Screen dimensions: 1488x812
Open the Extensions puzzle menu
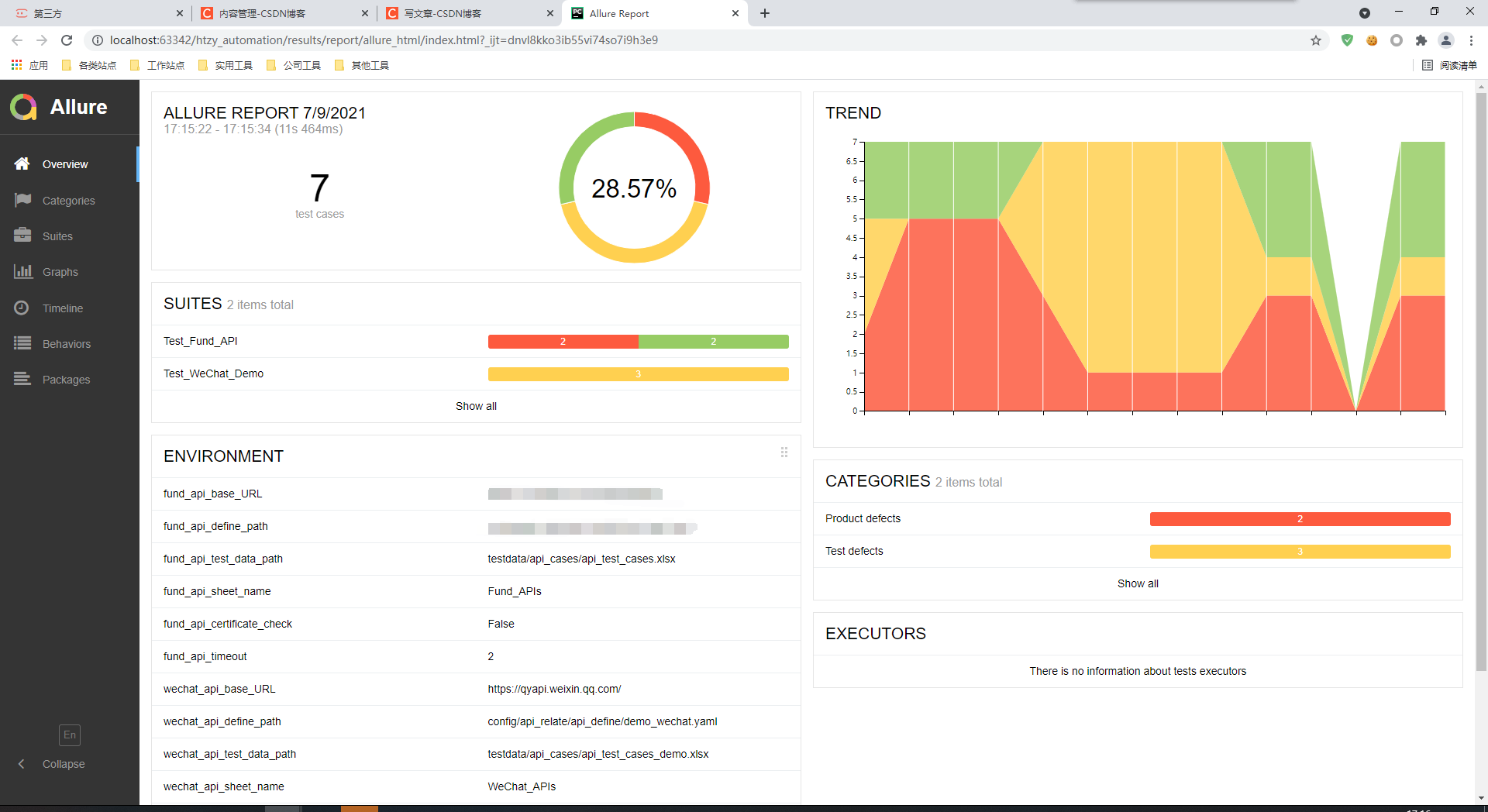pos(1421,40)
